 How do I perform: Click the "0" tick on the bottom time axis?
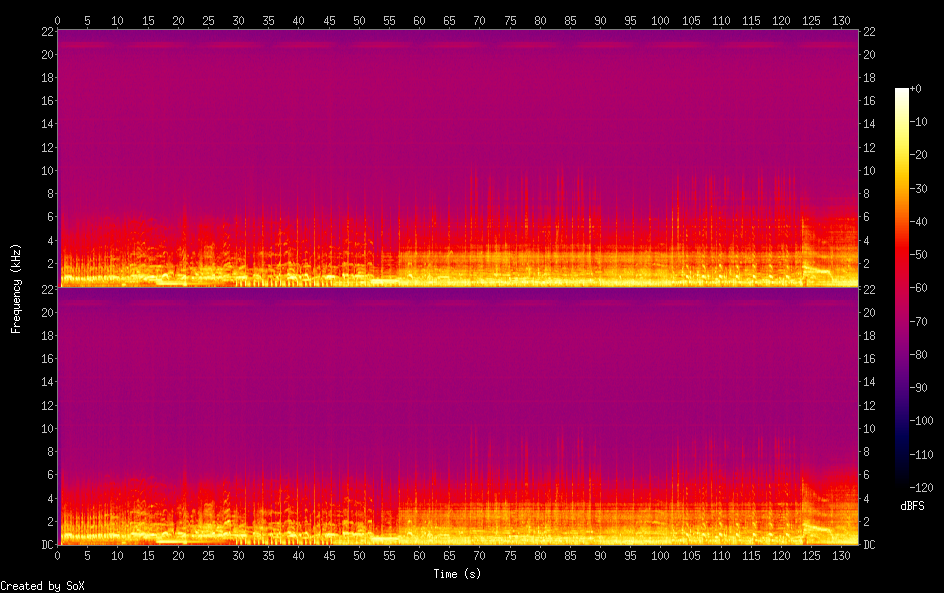[57, 556]
